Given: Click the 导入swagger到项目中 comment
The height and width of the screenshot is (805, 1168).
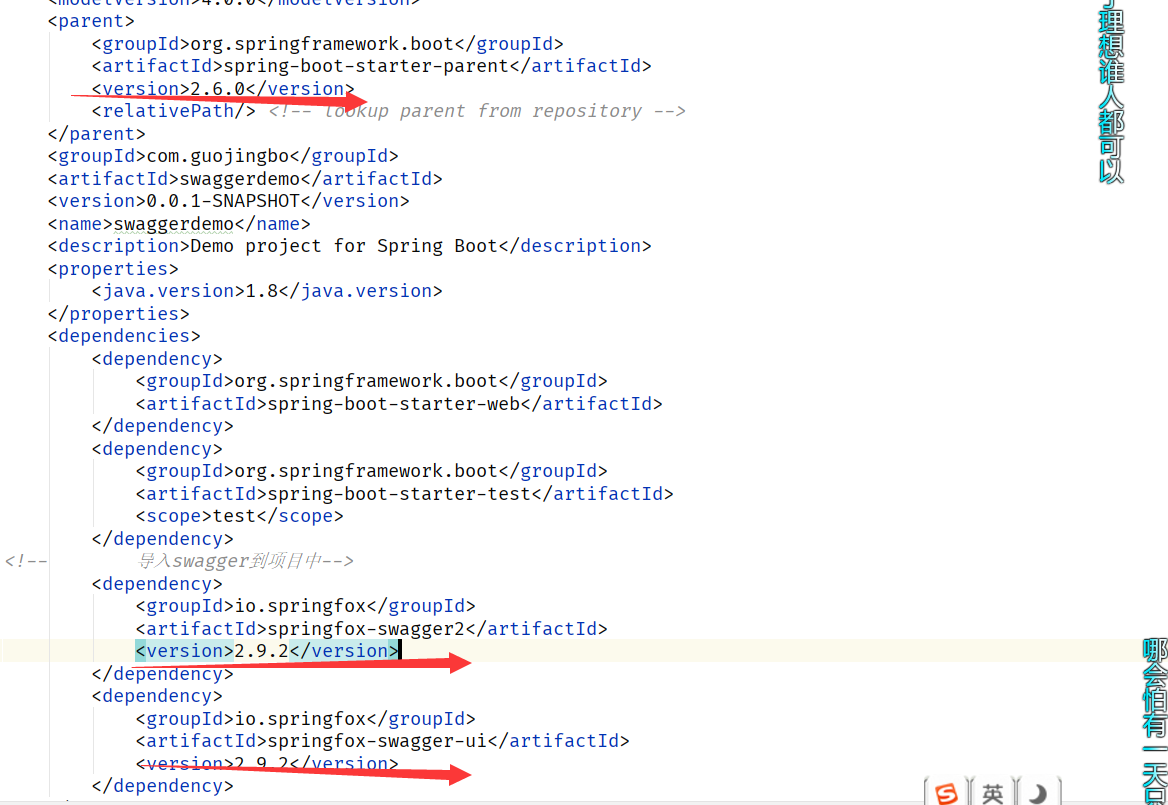Looking at the screenshot, I should click(245, 560).
